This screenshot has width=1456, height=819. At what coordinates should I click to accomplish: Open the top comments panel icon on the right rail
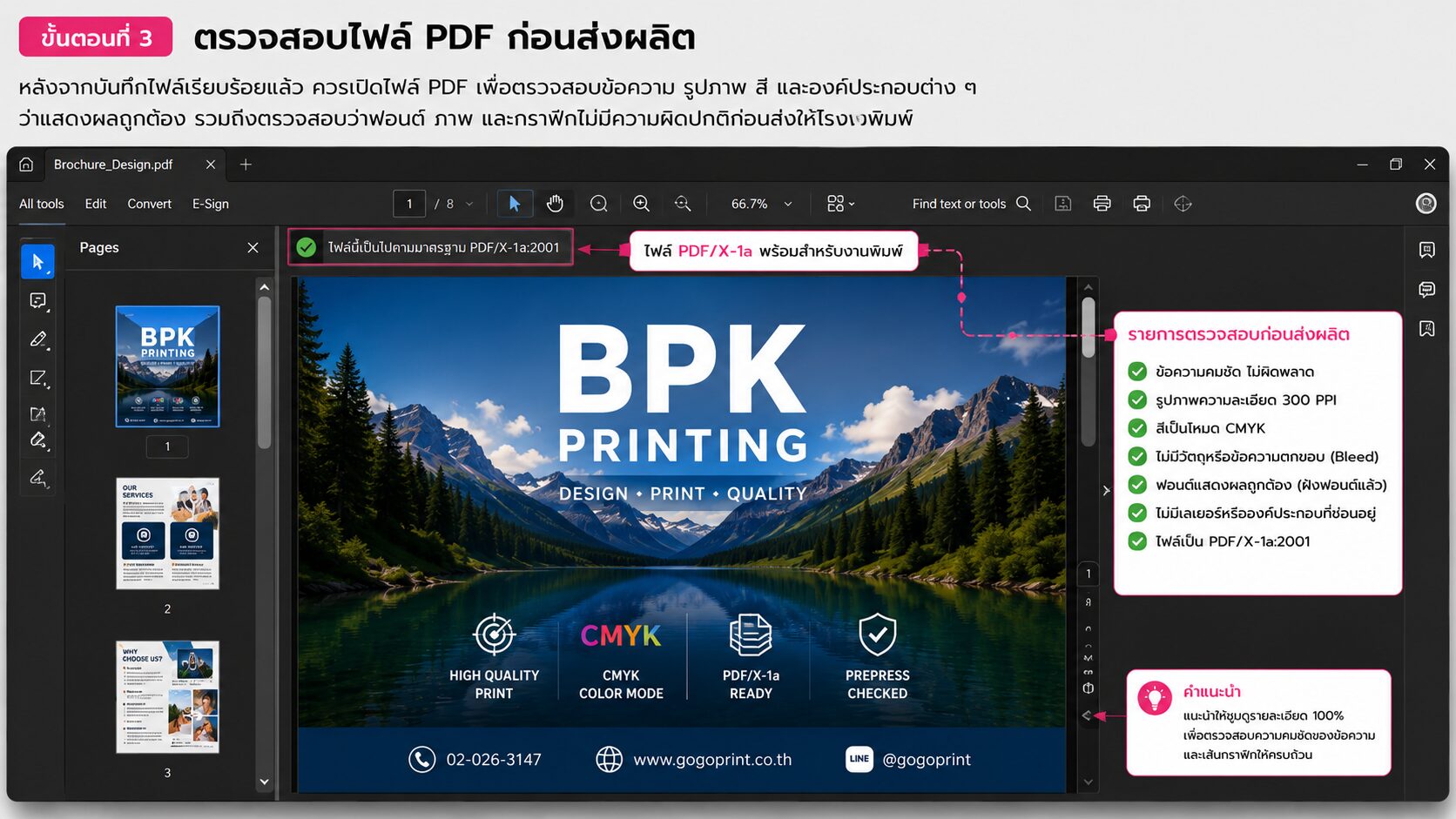pyautogui.click(x=1426, y=251)
